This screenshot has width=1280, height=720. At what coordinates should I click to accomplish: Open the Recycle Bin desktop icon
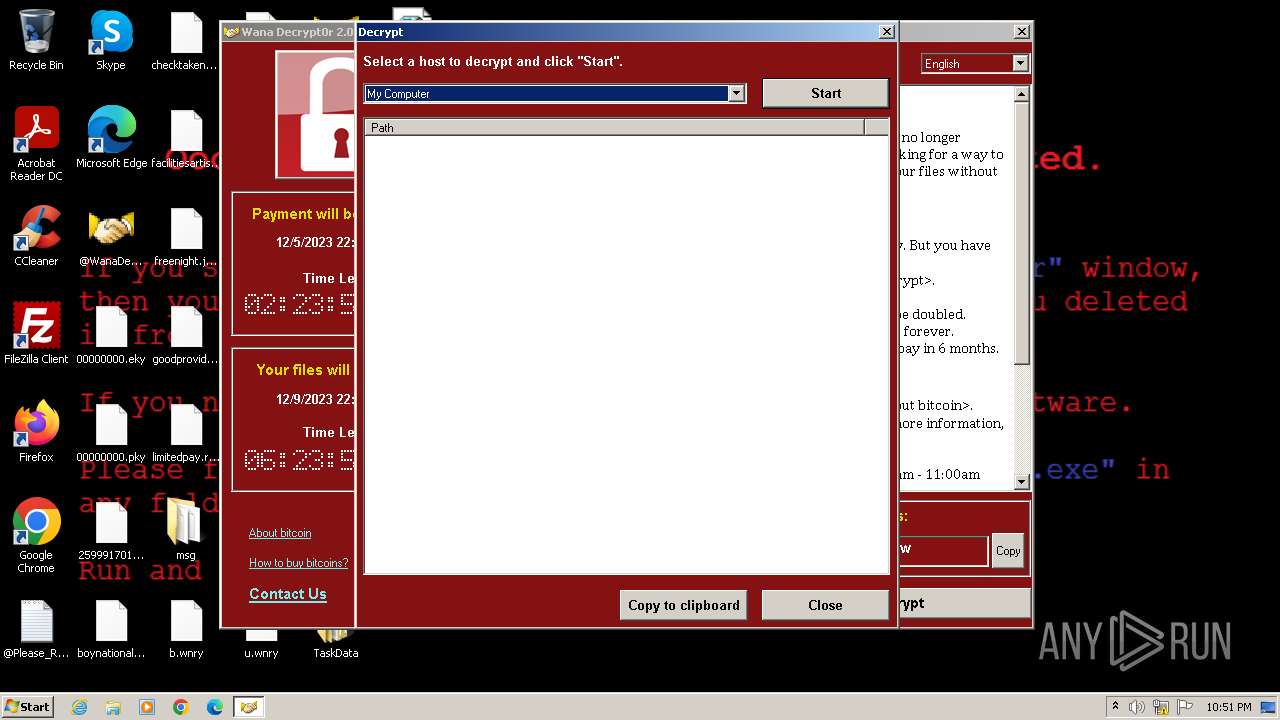click(36, 40)
